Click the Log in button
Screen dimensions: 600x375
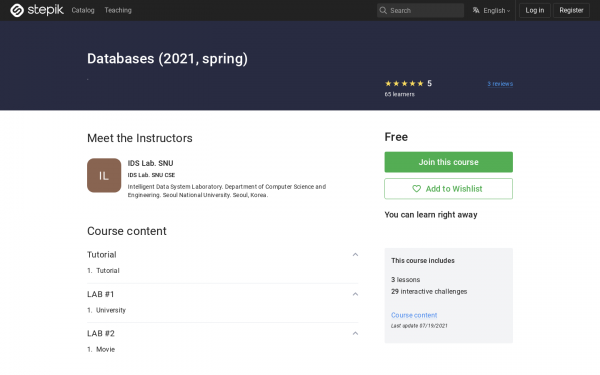[535, 10]
